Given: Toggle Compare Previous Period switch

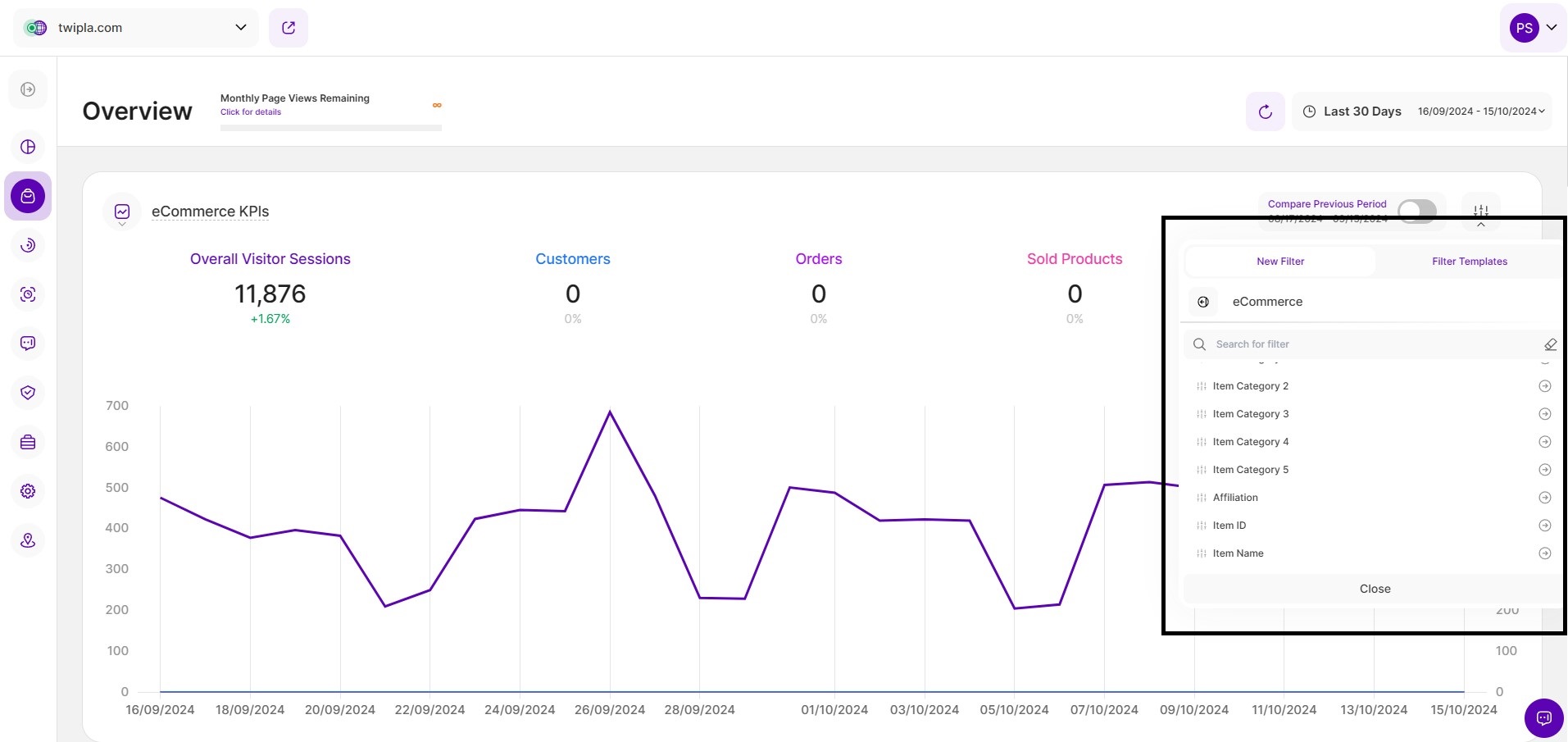Looking at the screenshot, I should point(1416,211).
